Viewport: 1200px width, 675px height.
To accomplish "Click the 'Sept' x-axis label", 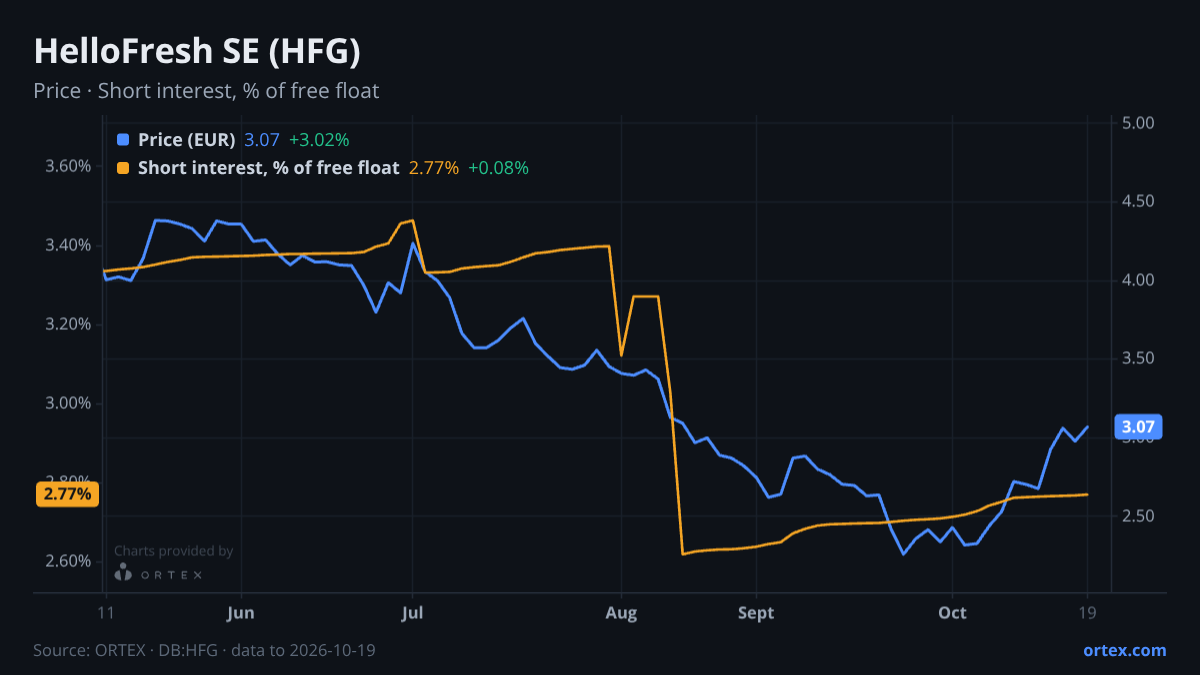I will (x=756, y=613).
